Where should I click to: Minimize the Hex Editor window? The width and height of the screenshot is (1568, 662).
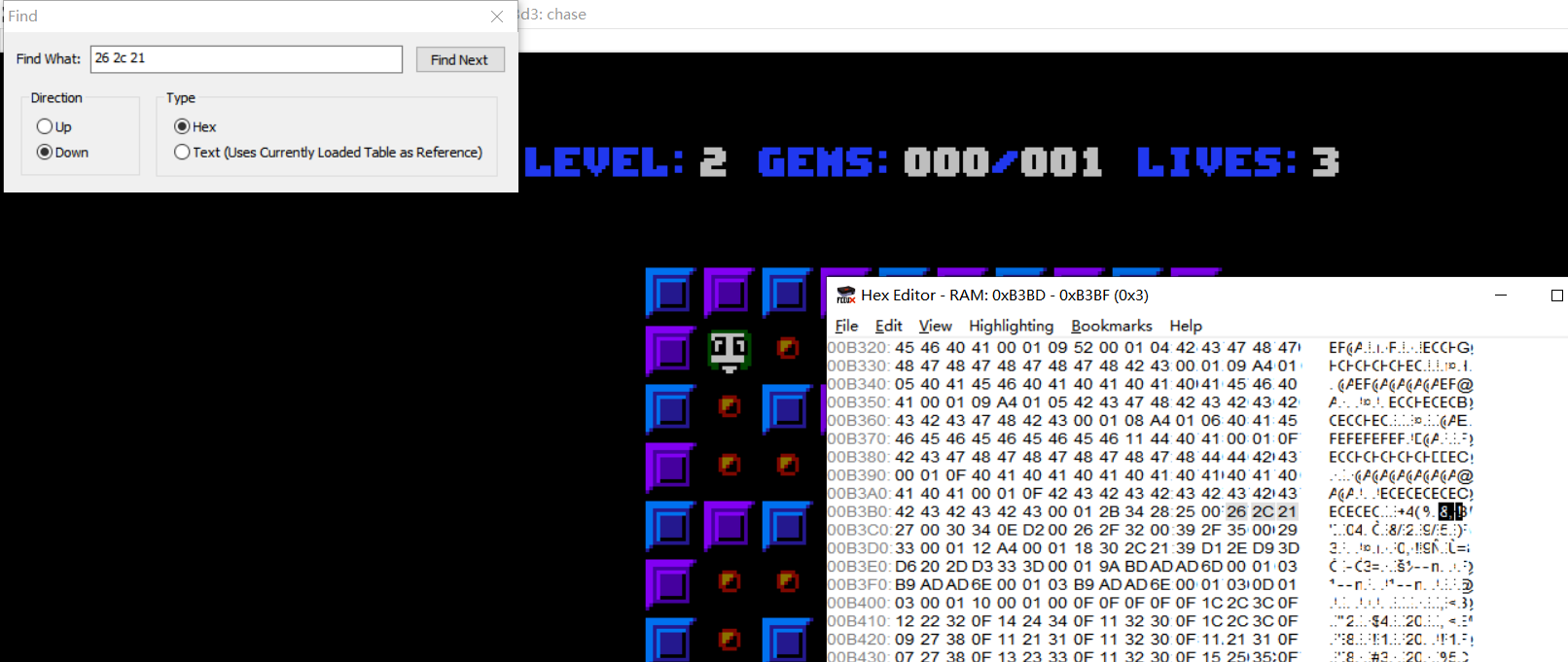[x=1501, y=295]
